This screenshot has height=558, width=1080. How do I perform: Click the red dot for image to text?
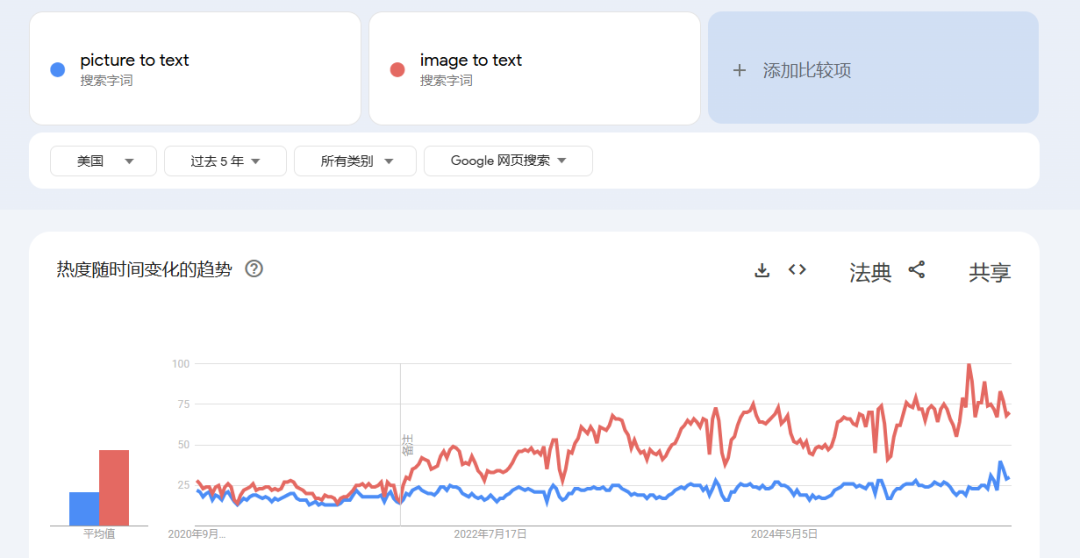(x=397, y=69)
